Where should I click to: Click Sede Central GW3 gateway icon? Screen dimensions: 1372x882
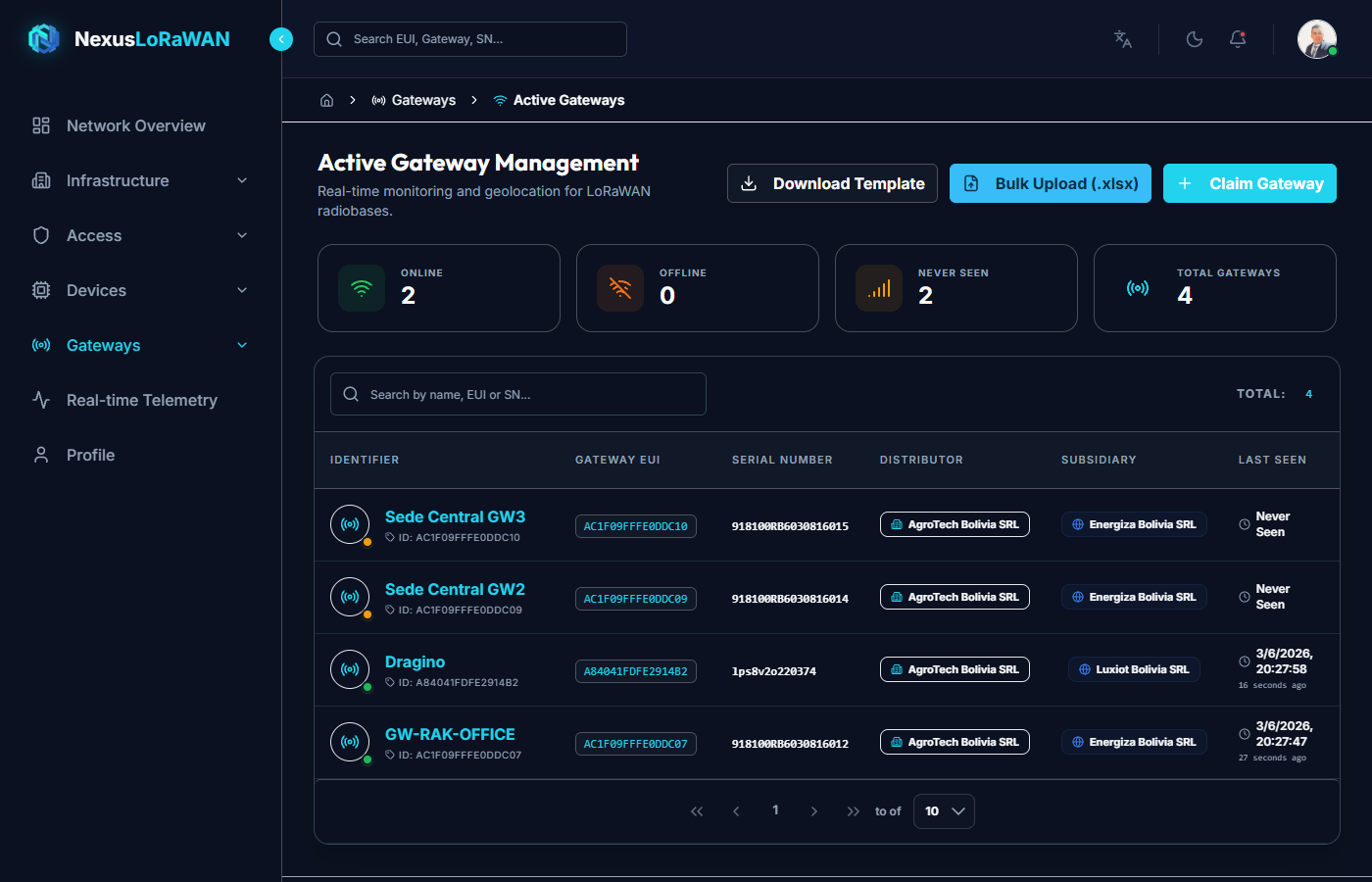tap(350, 524)
